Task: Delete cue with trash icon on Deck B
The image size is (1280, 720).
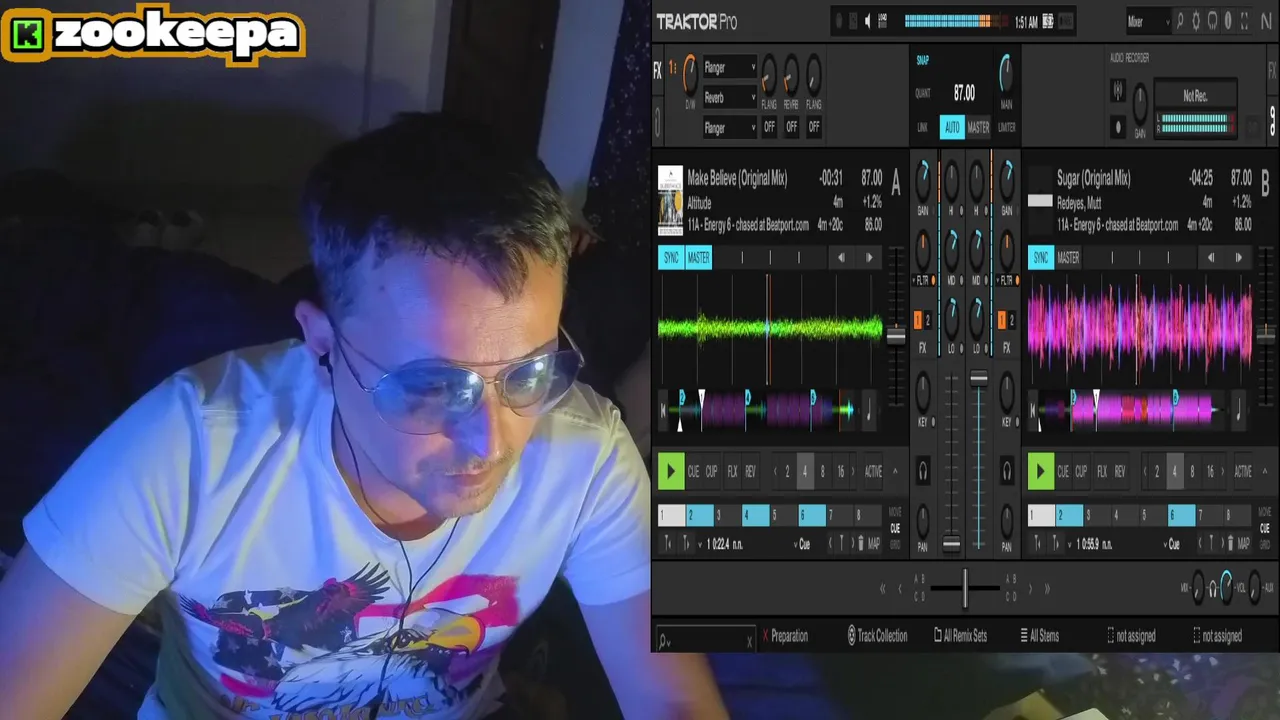Action: [x=1230, y=544]
